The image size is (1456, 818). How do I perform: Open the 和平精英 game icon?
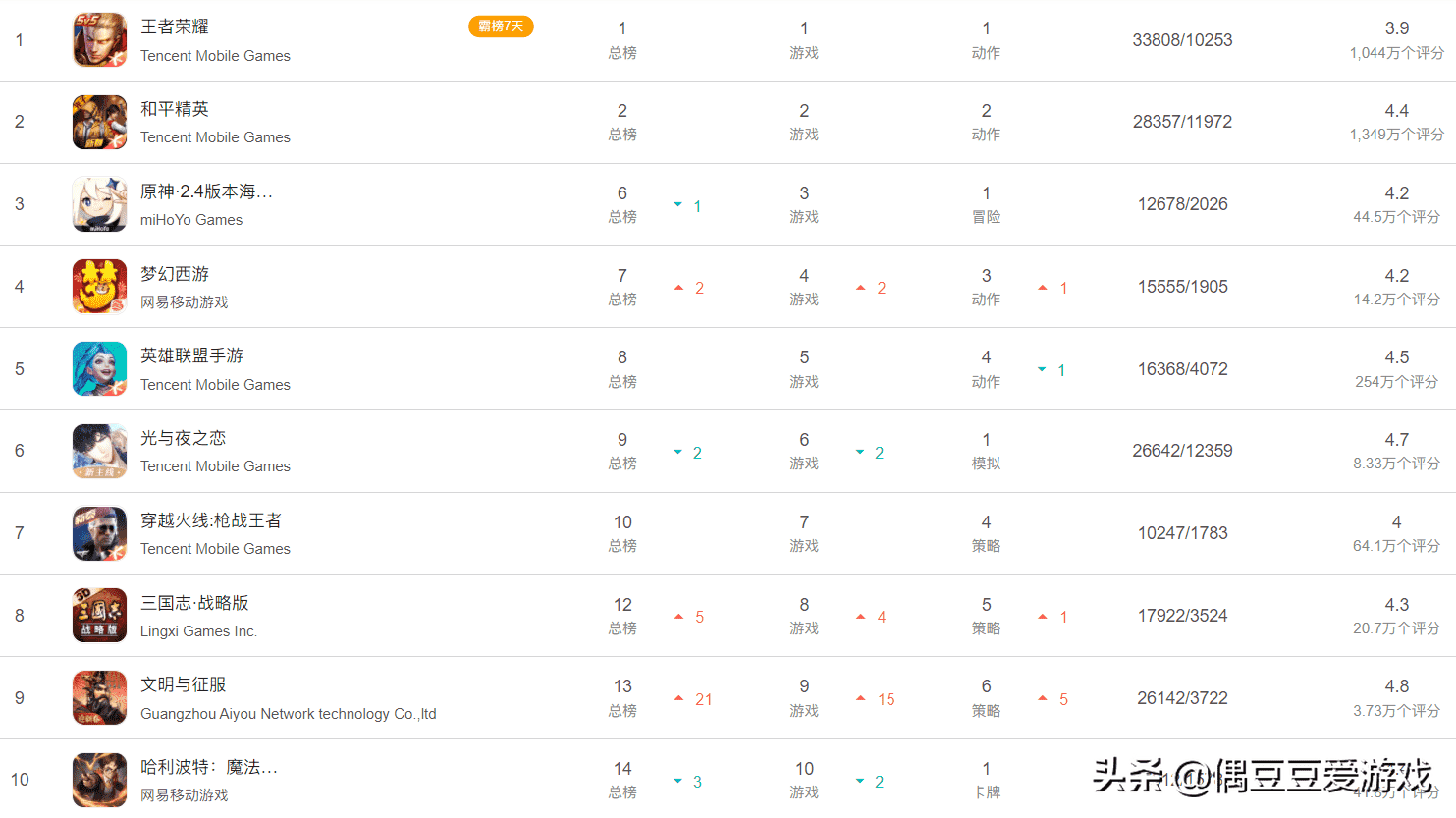[x=100, y=122]
